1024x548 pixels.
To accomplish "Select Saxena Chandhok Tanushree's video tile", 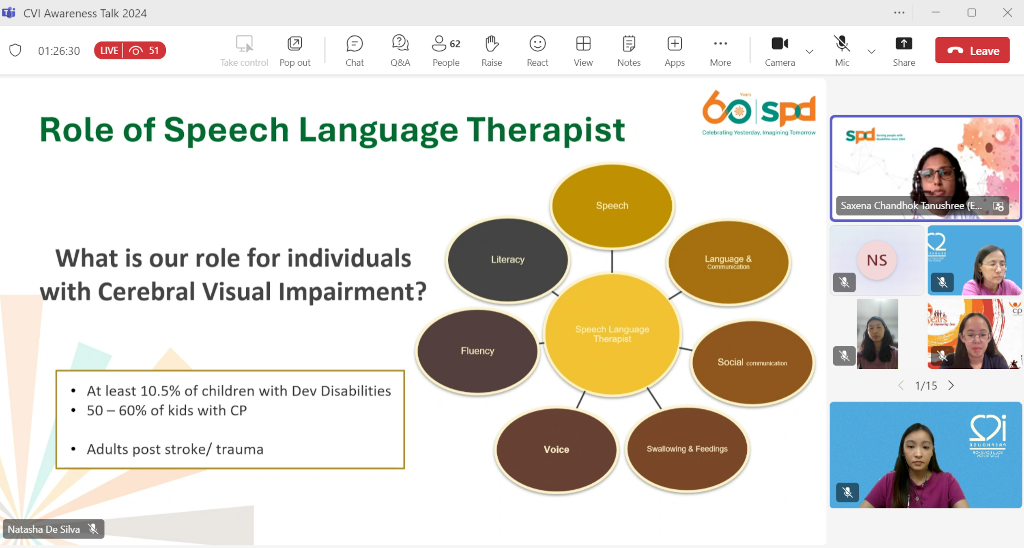I will (x=926, y=167).
